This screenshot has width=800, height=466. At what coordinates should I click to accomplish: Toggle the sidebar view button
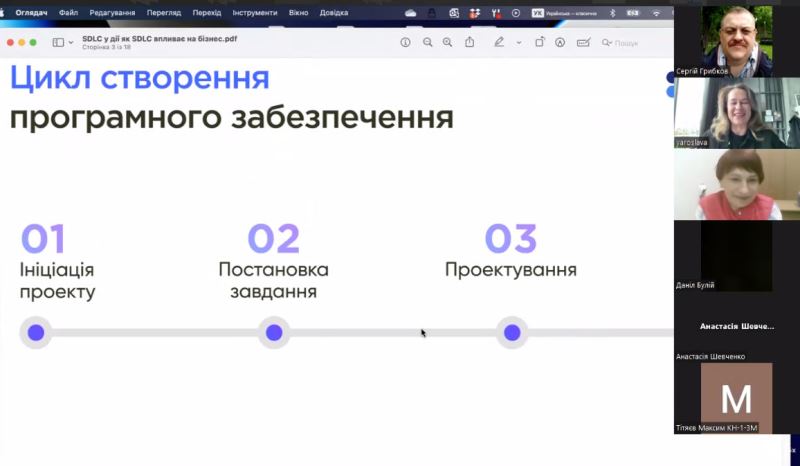coord(58,42)
